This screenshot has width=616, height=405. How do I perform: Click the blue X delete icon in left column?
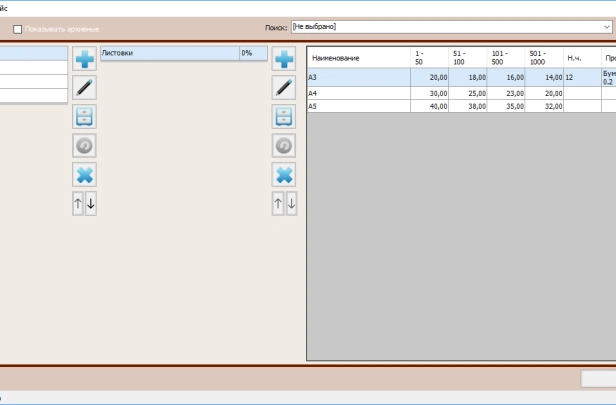pos(85,175)
